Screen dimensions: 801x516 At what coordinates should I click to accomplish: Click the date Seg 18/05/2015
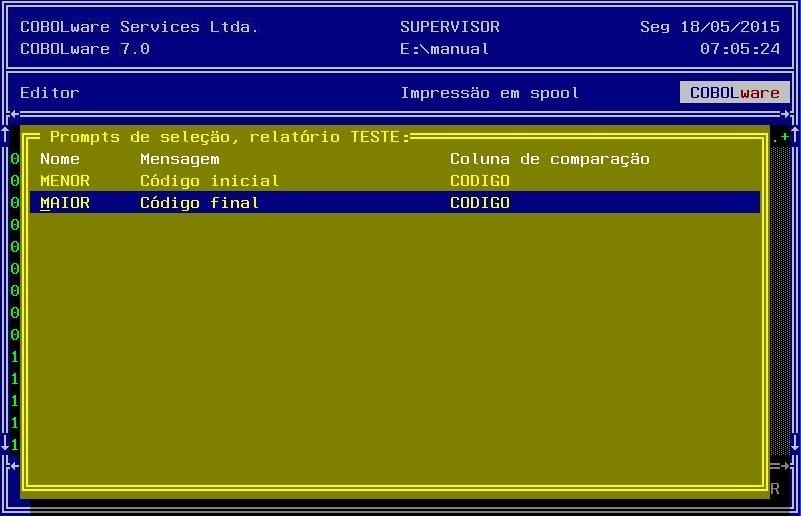[x=710, y=27]
